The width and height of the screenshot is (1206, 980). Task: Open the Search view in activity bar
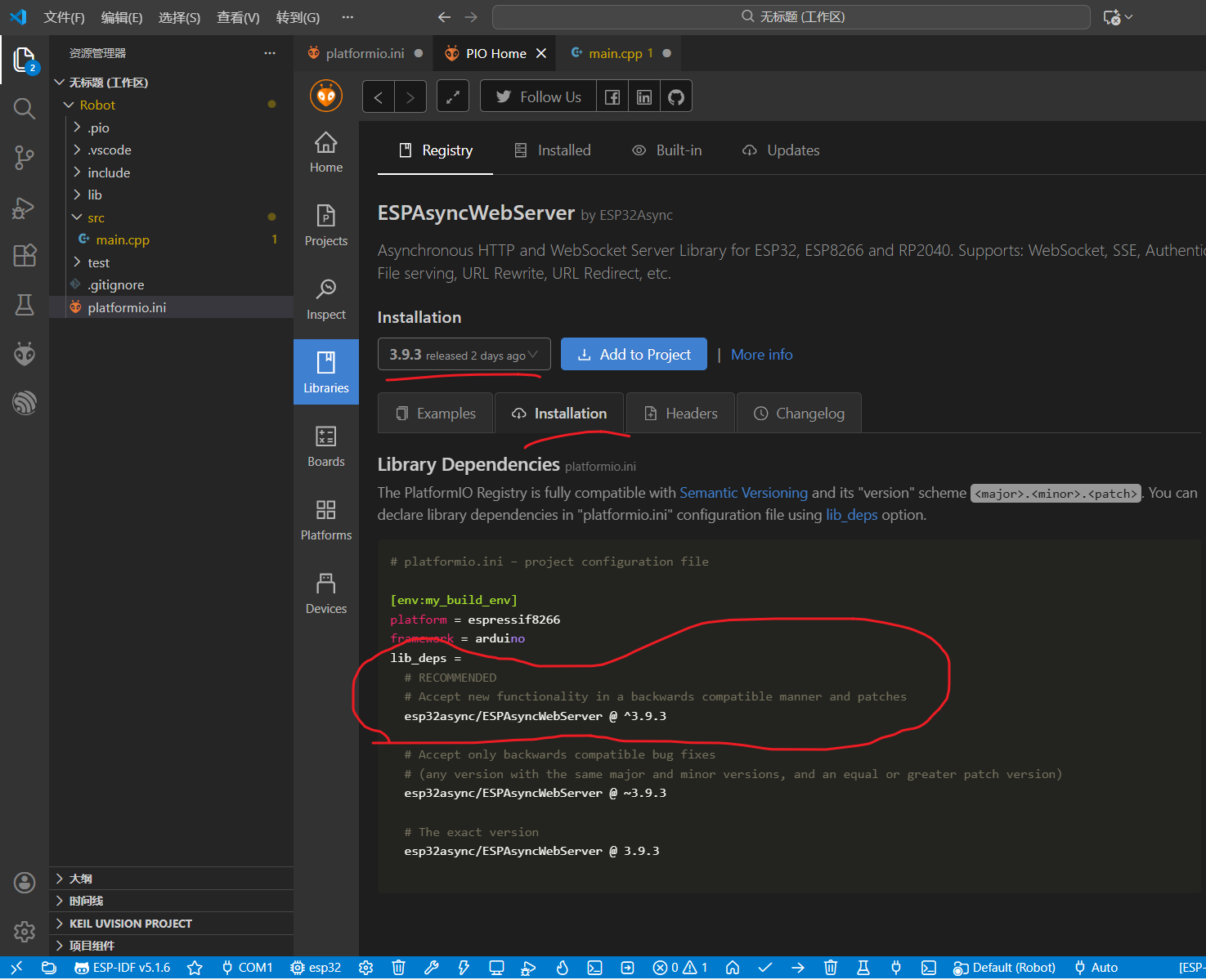(x=25, y=109)
